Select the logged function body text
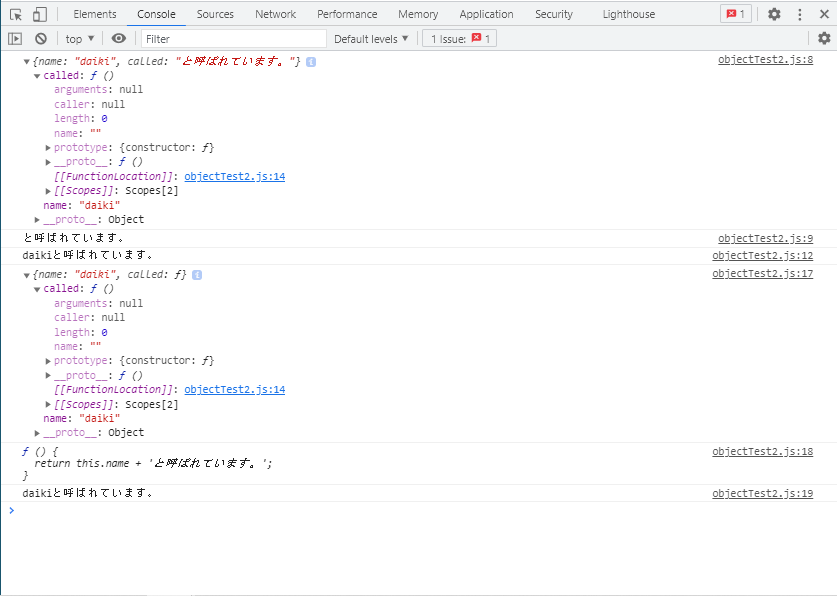The height and width of the screenshot is (596, 837). [148, 463]
